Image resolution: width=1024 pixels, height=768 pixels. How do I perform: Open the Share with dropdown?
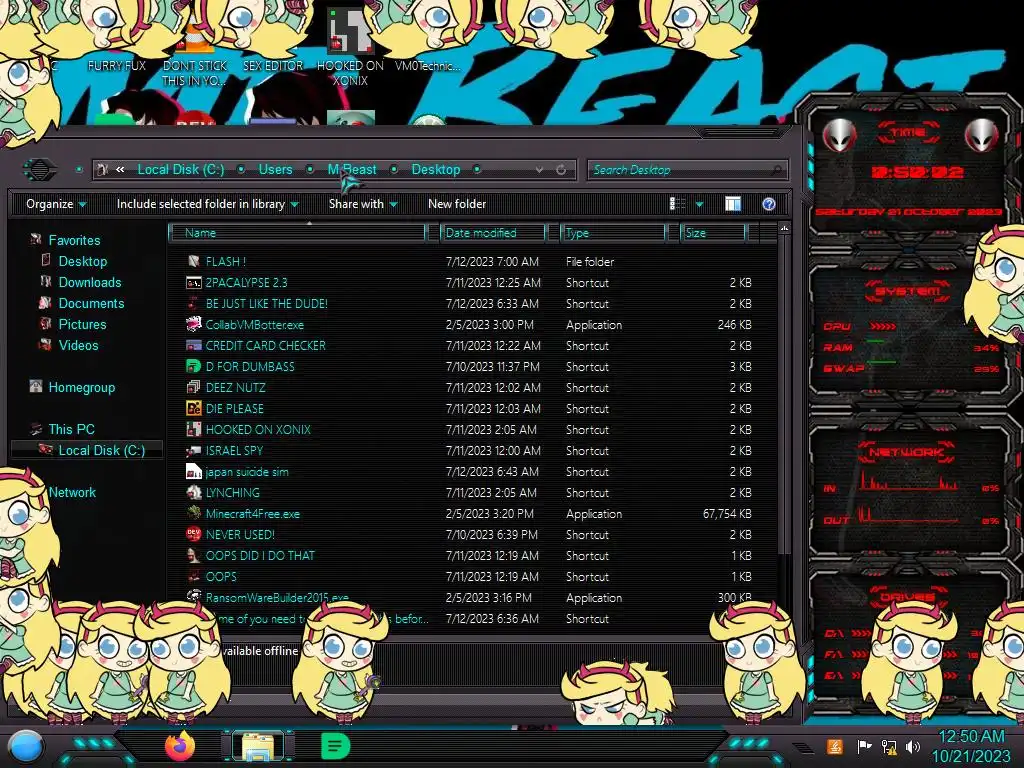[x=363, y=204]
